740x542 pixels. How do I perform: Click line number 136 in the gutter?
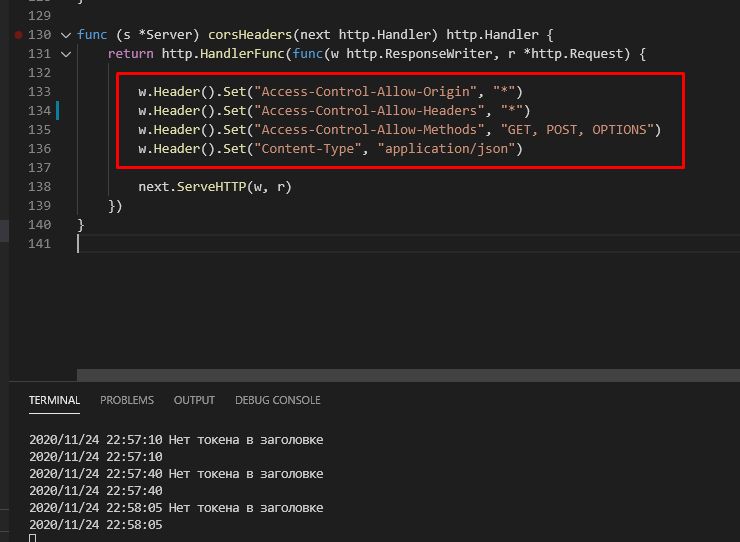click(40, 149)
